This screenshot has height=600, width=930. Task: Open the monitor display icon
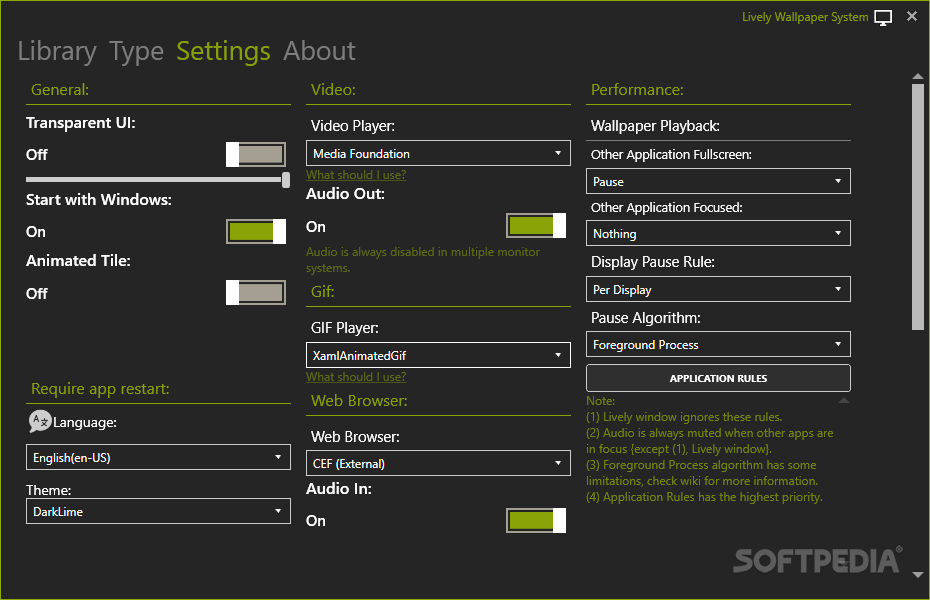(x=883, y=18)
